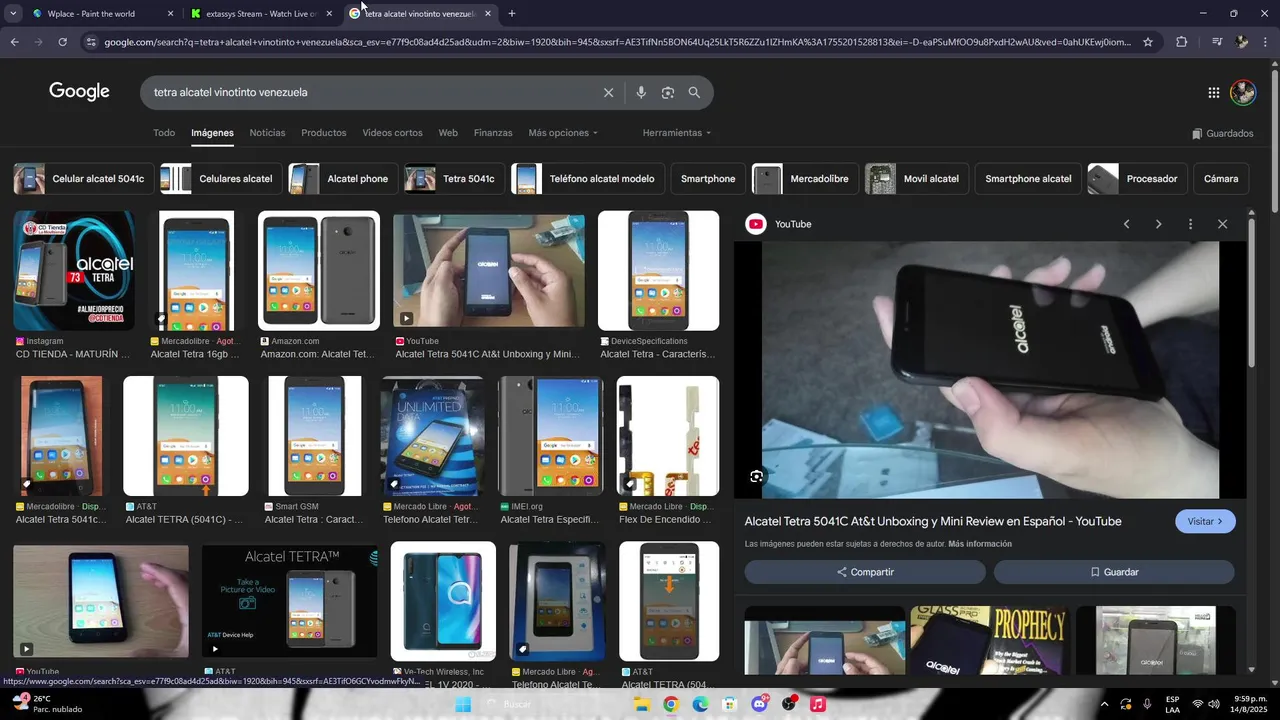Image resolution: width=1280 pixels, height=720 pixels.
Task: Filter by Tetra 5041c chip
Action: coord(454,179)
